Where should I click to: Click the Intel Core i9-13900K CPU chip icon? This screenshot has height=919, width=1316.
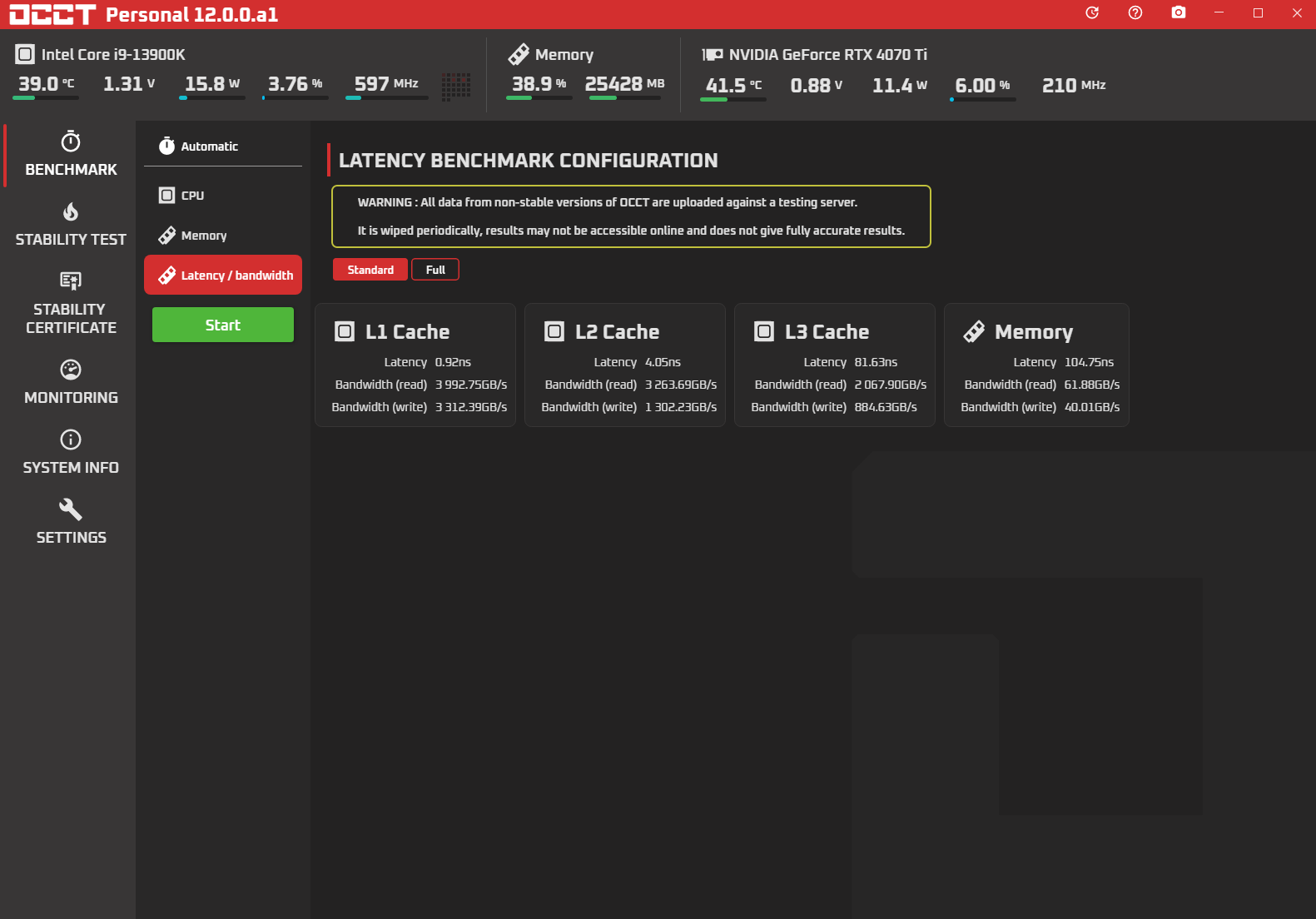(x=25, y=54)
